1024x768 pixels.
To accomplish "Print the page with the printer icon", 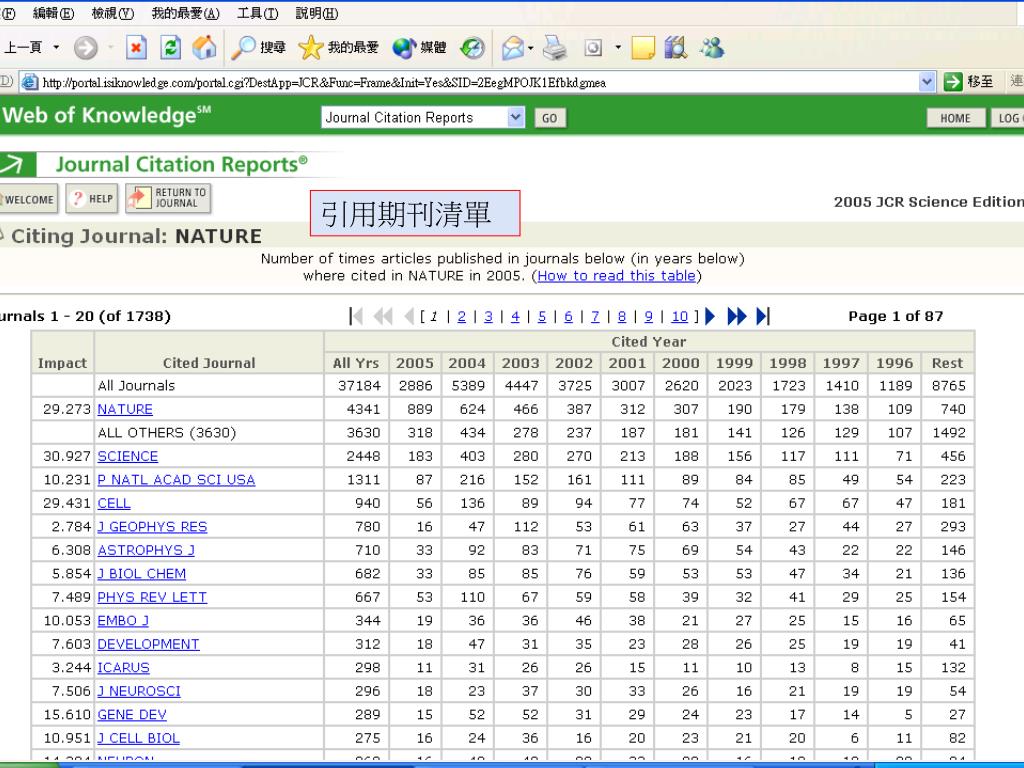I will coord(555,48).
